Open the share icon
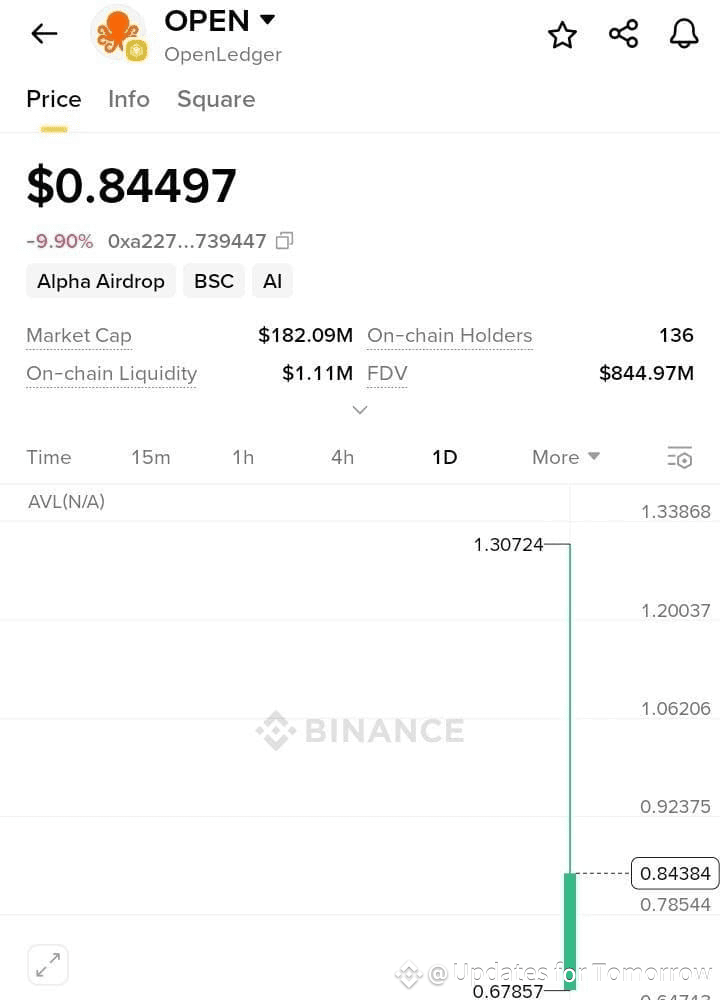 623,34
